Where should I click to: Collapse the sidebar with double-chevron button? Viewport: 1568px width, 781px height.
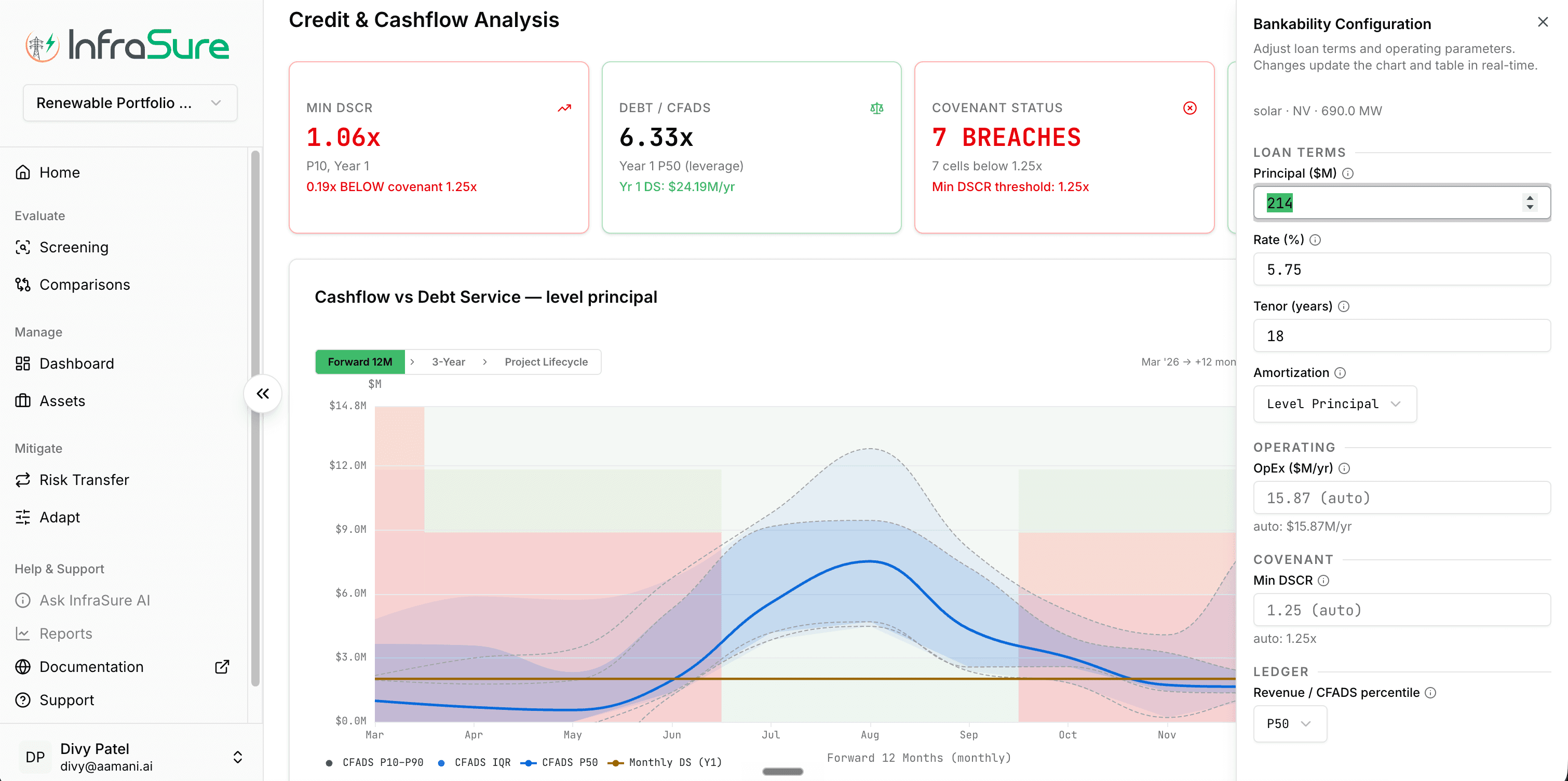coord(262,393)
